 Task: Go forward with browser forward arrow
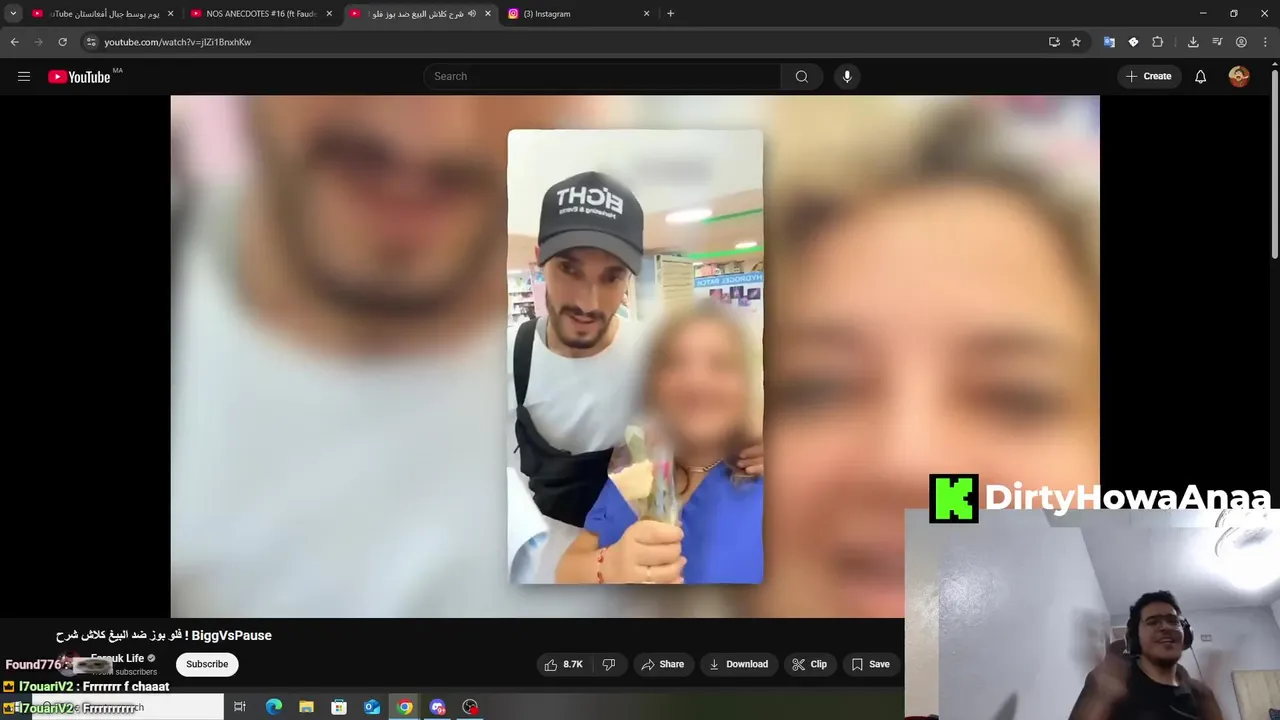38,42
